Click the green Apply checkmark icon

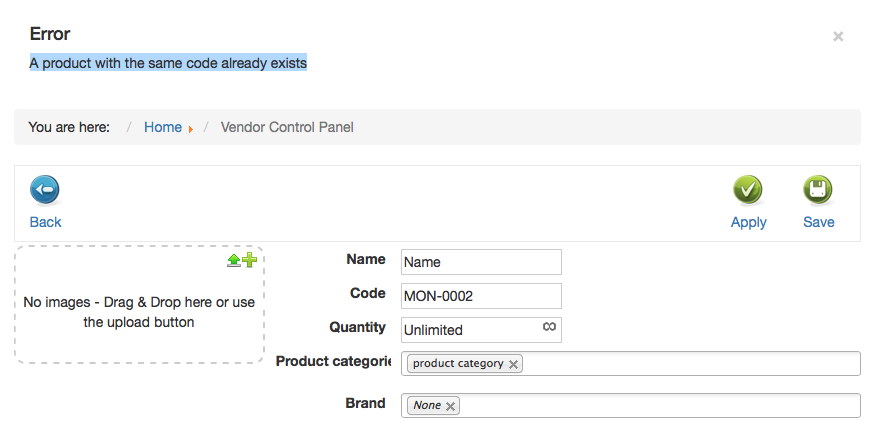748,190
